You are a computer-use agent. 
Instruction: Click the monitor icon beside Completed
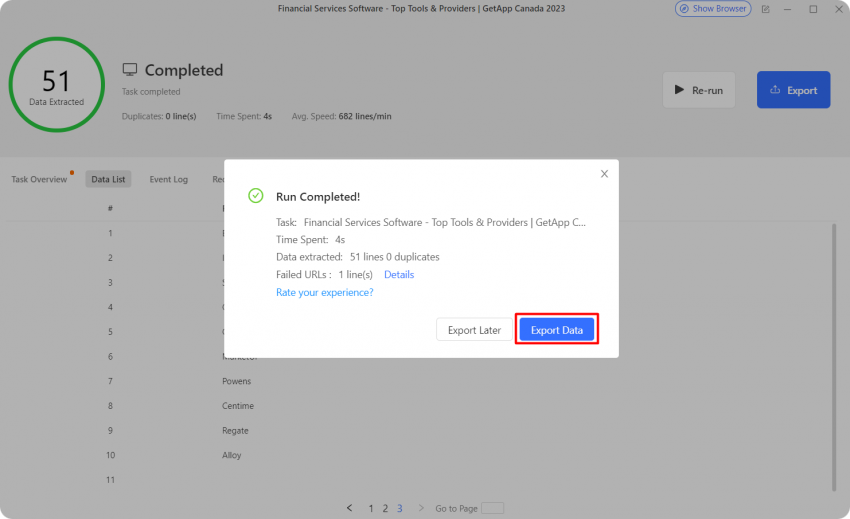coord(130,69)
